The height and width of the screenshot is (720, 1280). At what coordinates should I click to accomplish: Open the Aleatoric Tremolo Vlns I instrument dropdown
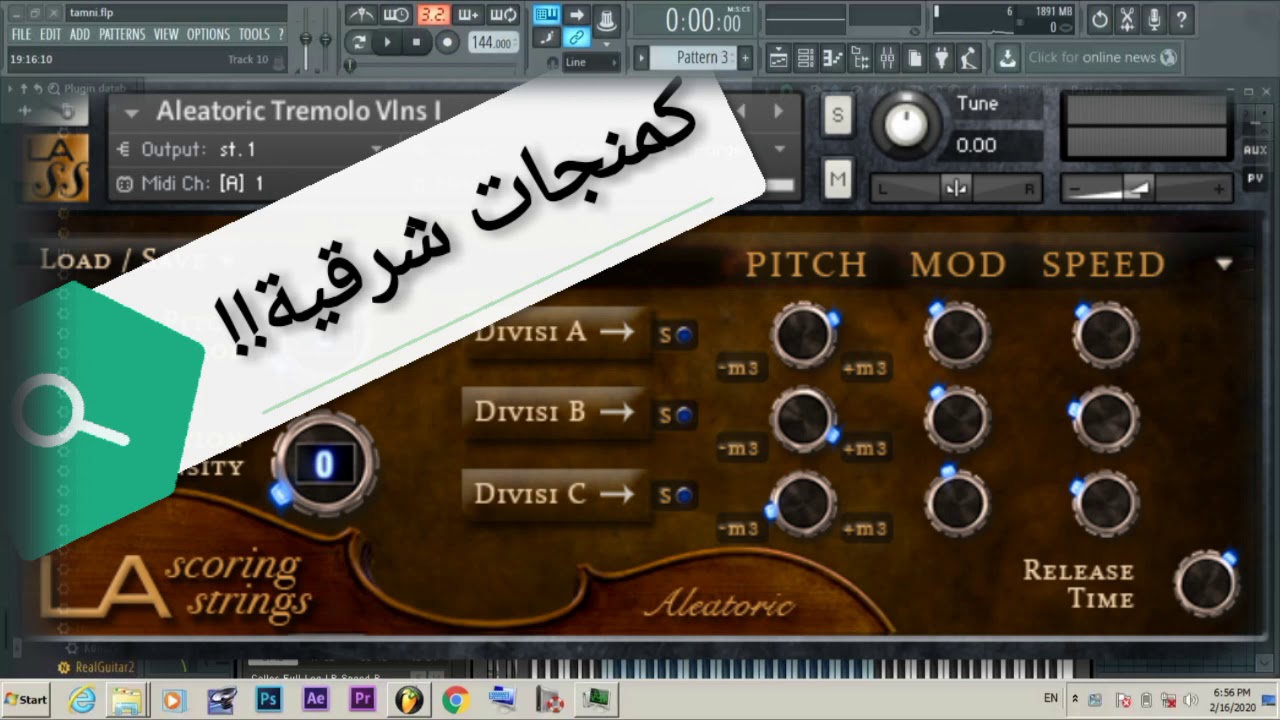(131, 112)
